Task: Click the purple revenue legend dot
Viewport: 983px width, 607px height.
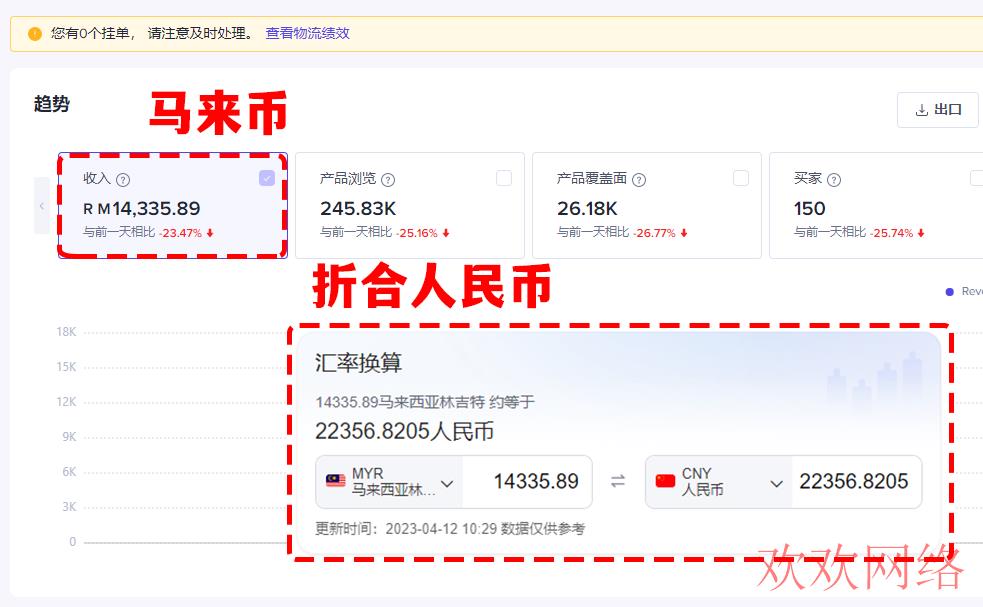Action: click(x=950, y=292)
